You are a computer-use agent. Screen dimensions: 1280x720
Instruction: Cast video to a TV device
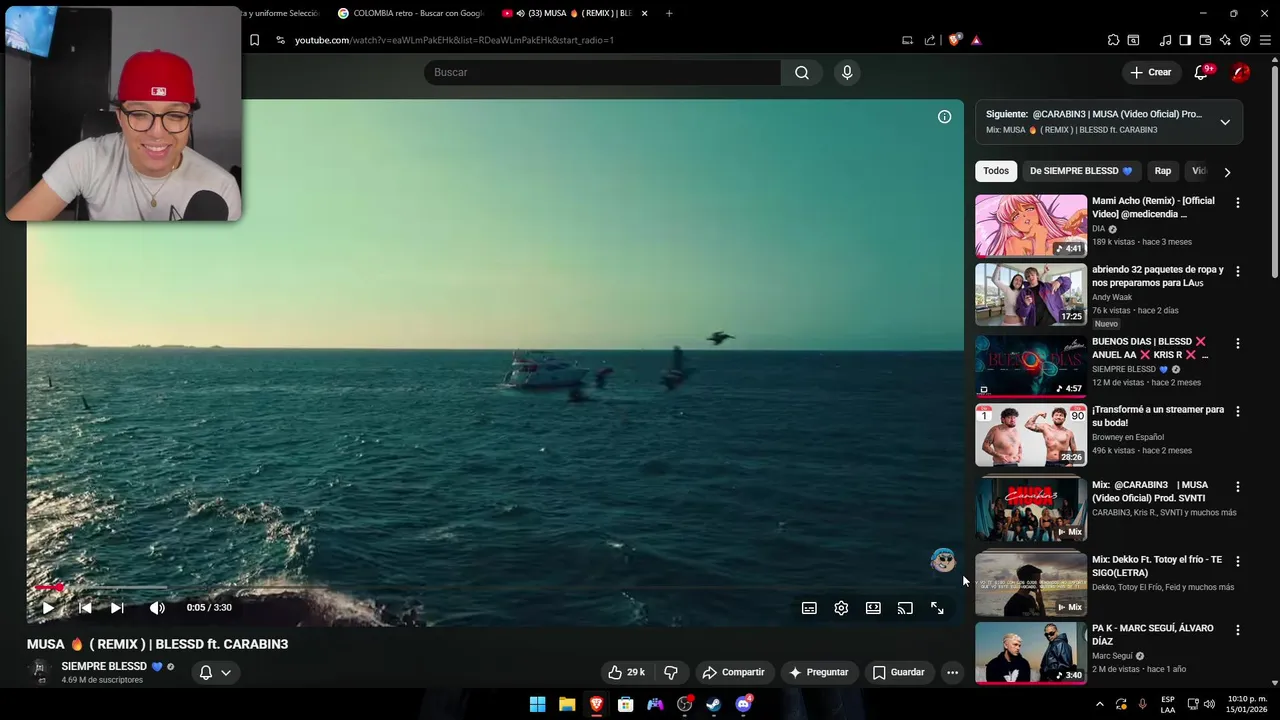905,608
